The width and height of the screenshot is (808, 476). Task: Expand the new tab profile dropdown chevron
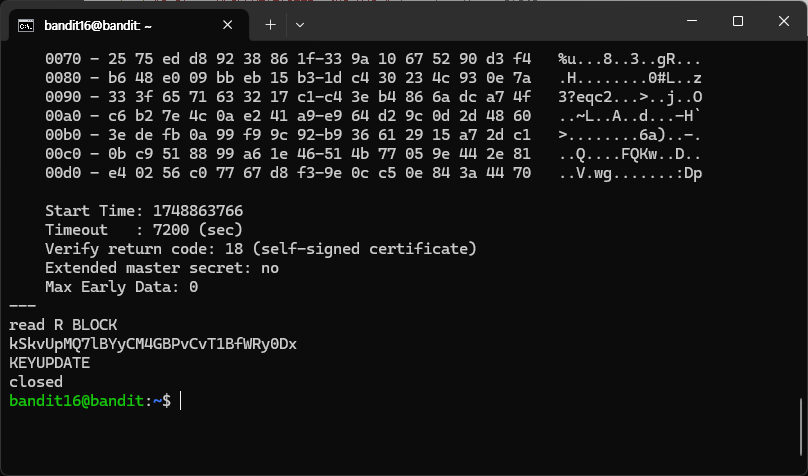click(299, 25)
